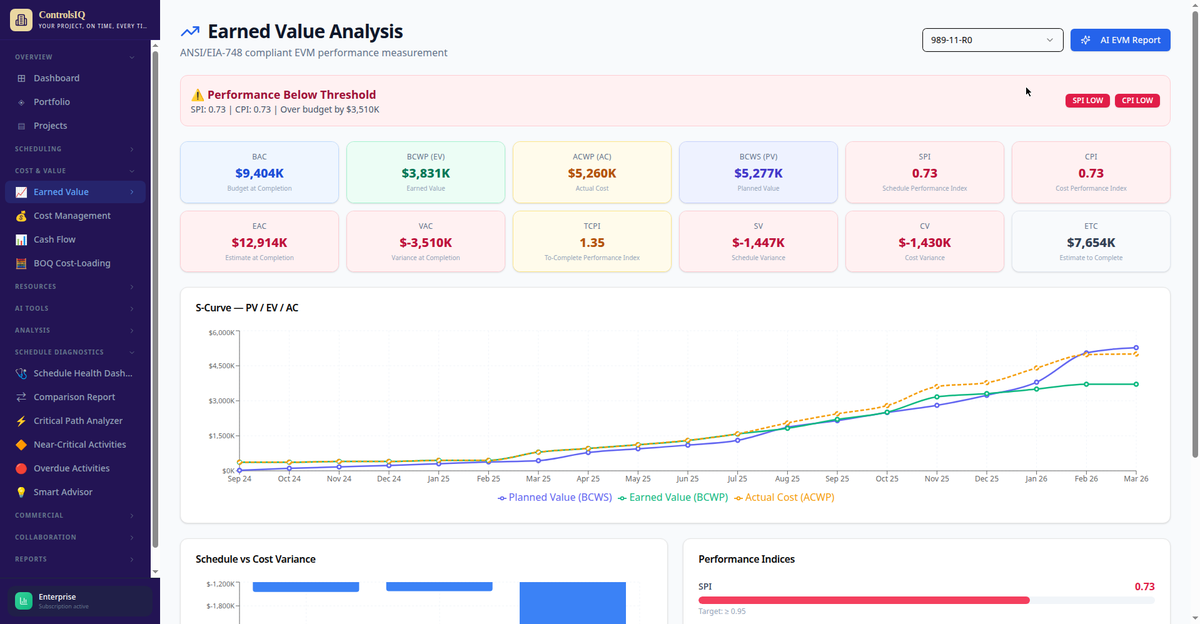Click the EAC $12,914K card
Image resolution: width=1200 pixels, height=624 pixels.
(x=259, y=241)
